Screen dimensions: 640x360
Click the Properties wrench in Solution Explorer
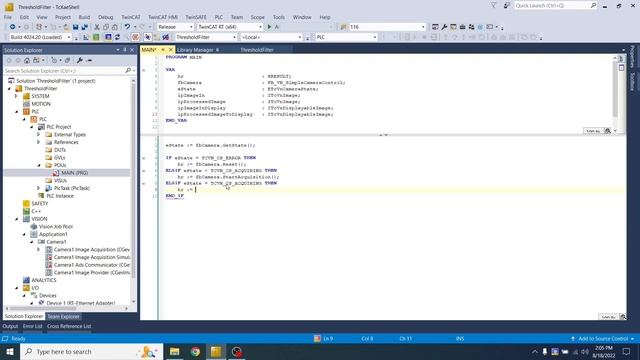[80, 60]
